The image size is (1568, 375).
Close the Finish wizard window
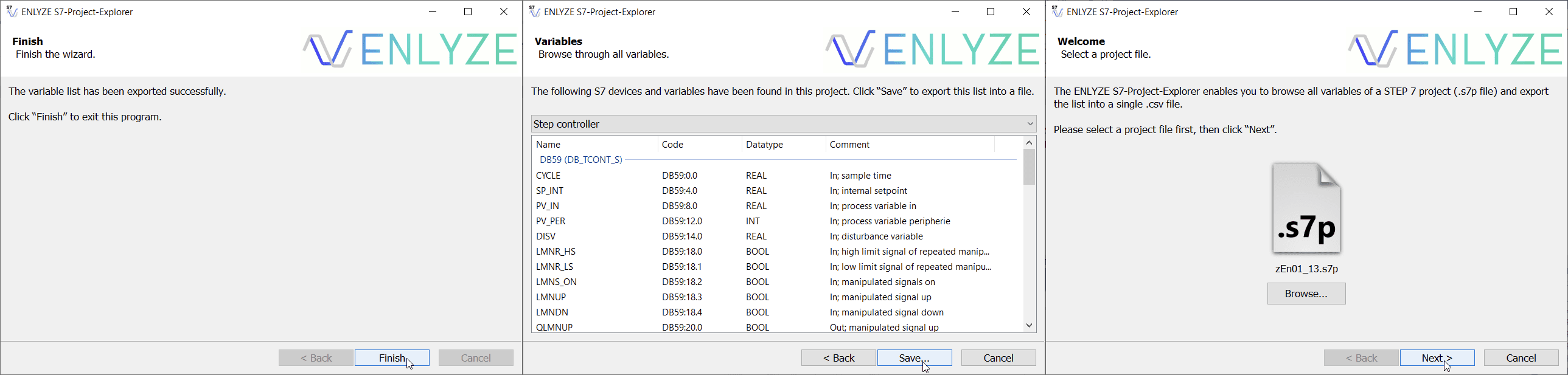(504, 12)
